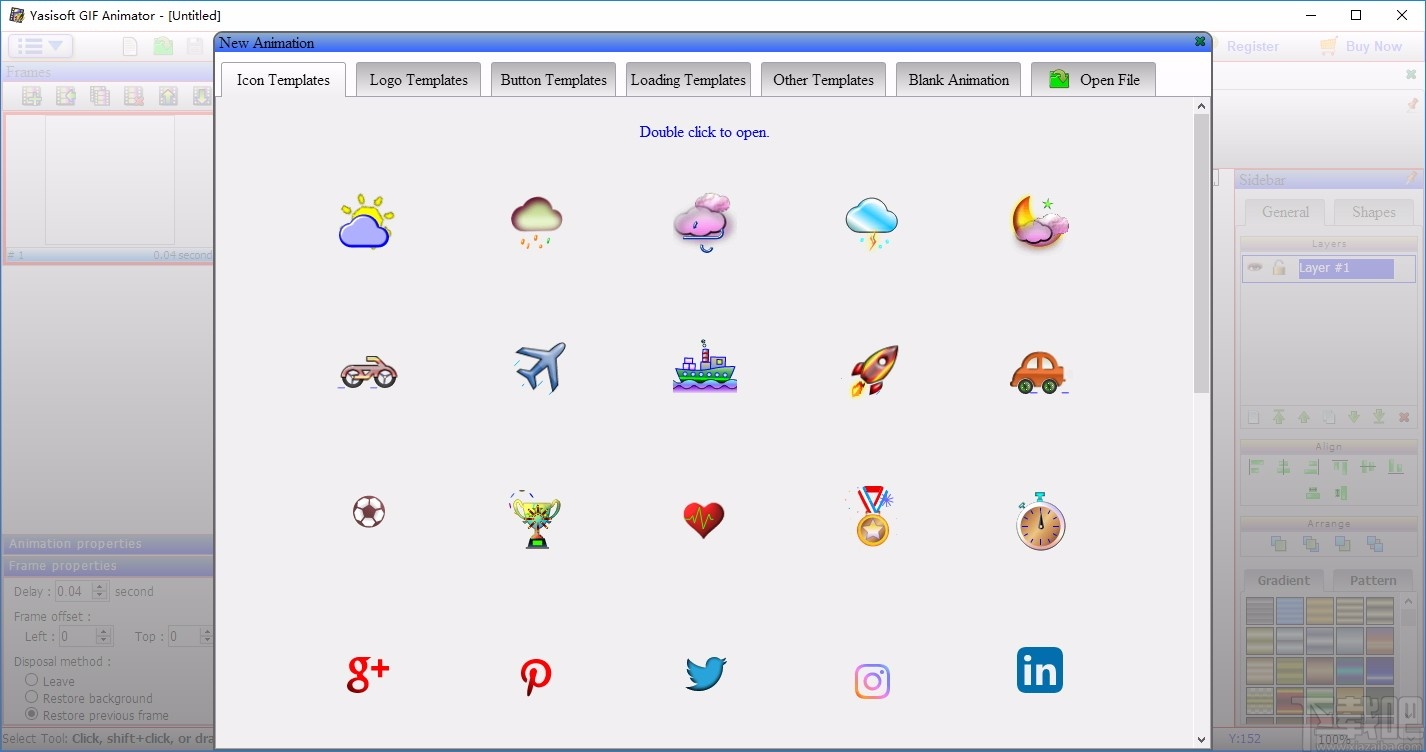Choose Restore background disposal method
Viewport: 1426px width, 752px height.
(31, 698)
